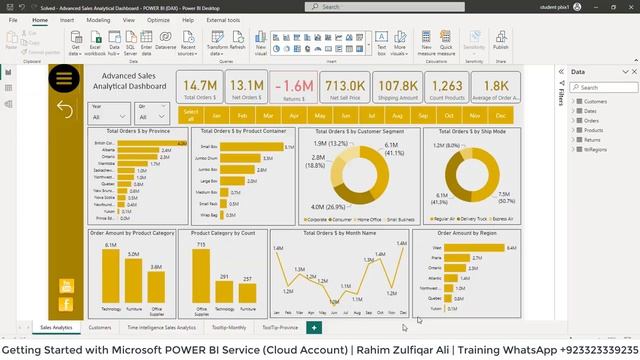Add a new page with plus button
This screenshot has height=360, width=640.
[314, 327]
